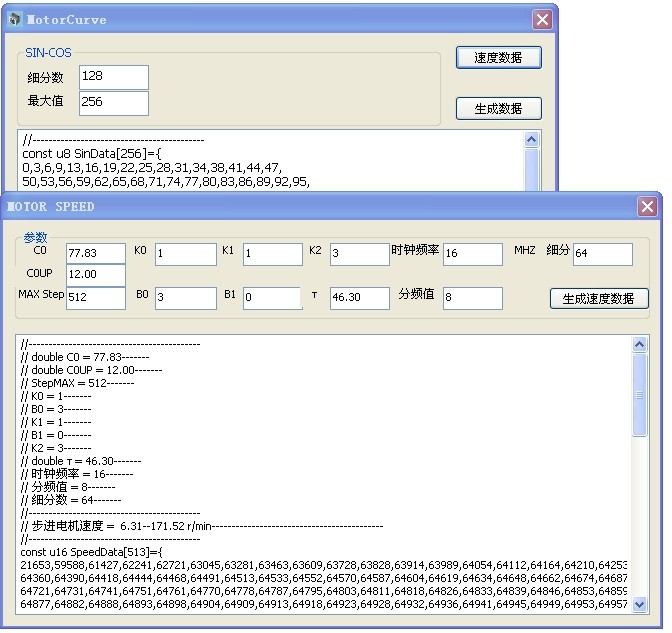Screen dimensions: 672x633
Task: Click the MAX Step field showing 512
Action: coord(96,298)
